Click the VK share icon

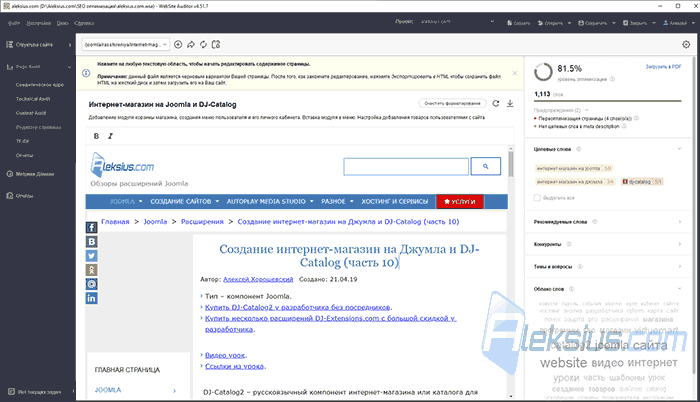[92, 242]
